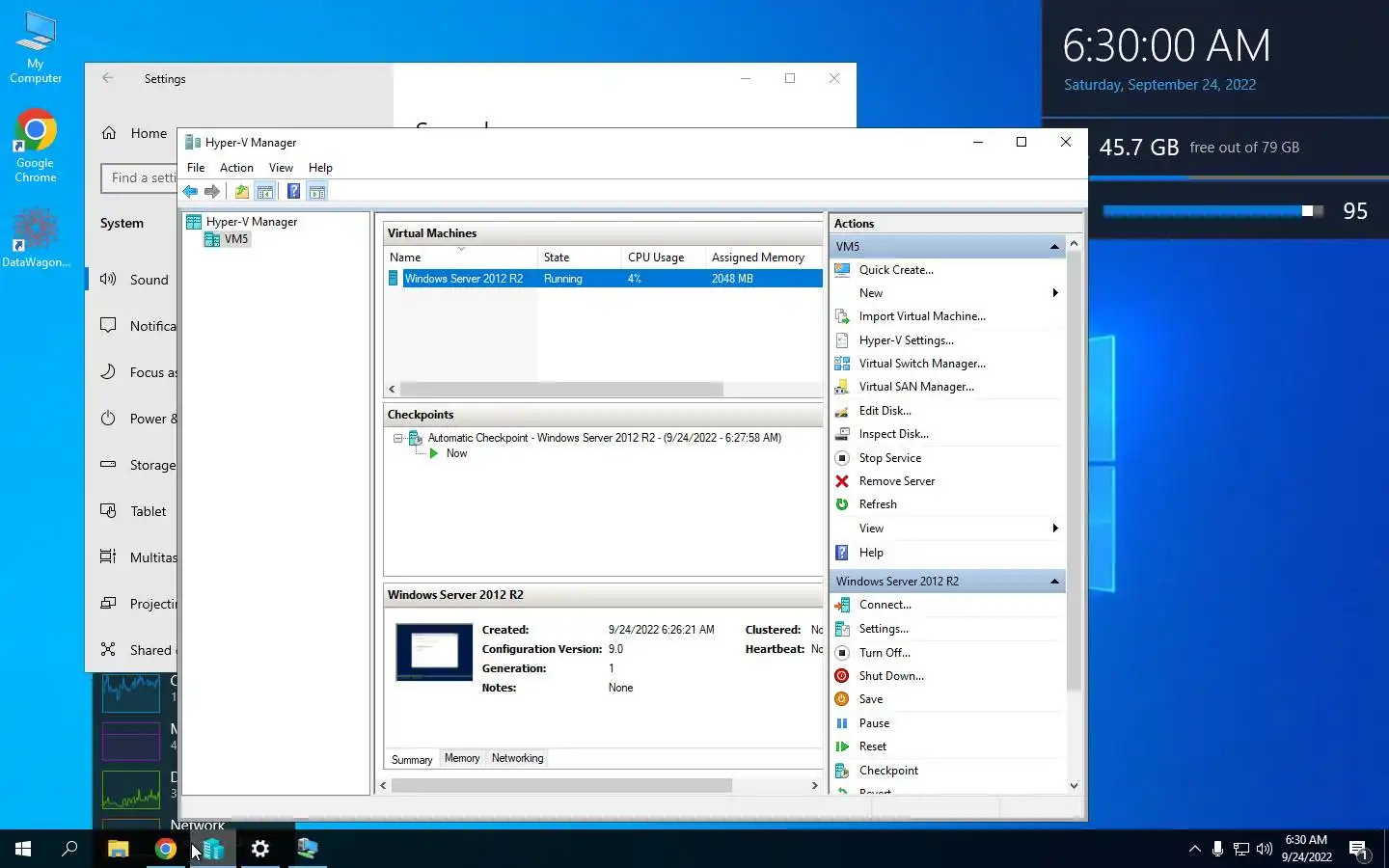Open File Explorer from the taskbar
The image size is (1389, 868).
(118, 849)
